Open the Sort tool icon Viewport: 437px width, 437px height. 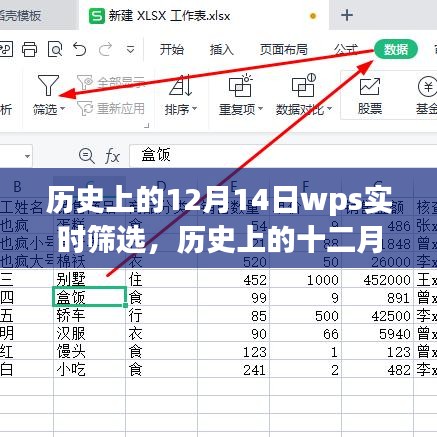pyautogui.click(x=180, y=85)
